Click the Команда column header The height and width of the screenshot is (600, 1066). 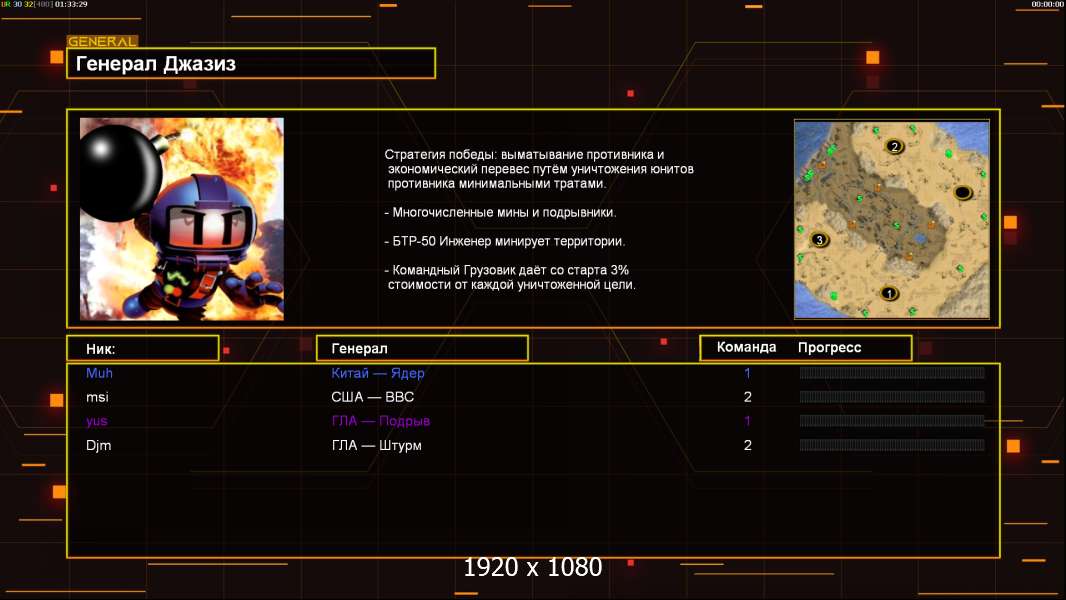click(746, 347)
